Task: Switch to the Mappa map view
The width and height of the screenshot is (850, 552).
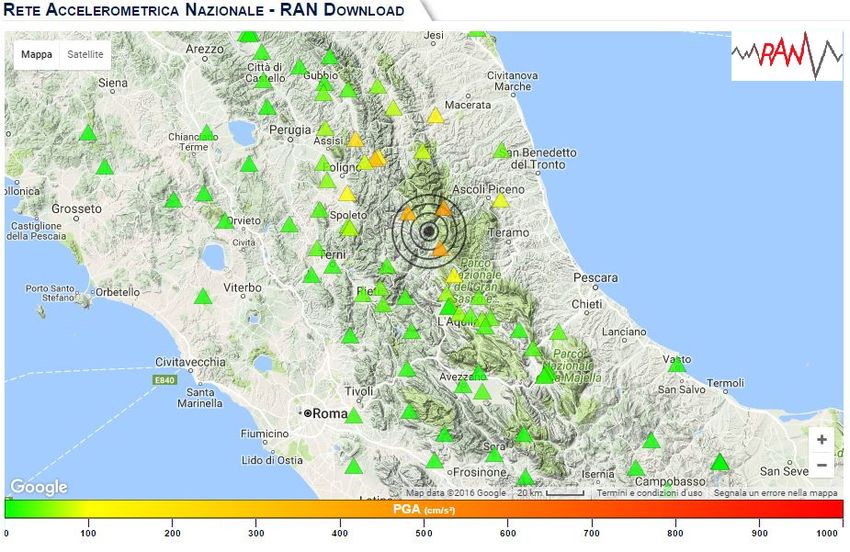Action: click(37, 54)
